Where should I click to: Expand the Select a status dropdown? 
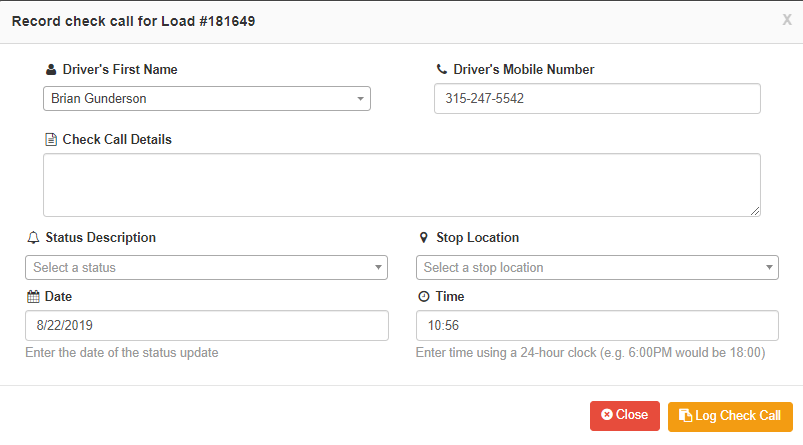200,268
